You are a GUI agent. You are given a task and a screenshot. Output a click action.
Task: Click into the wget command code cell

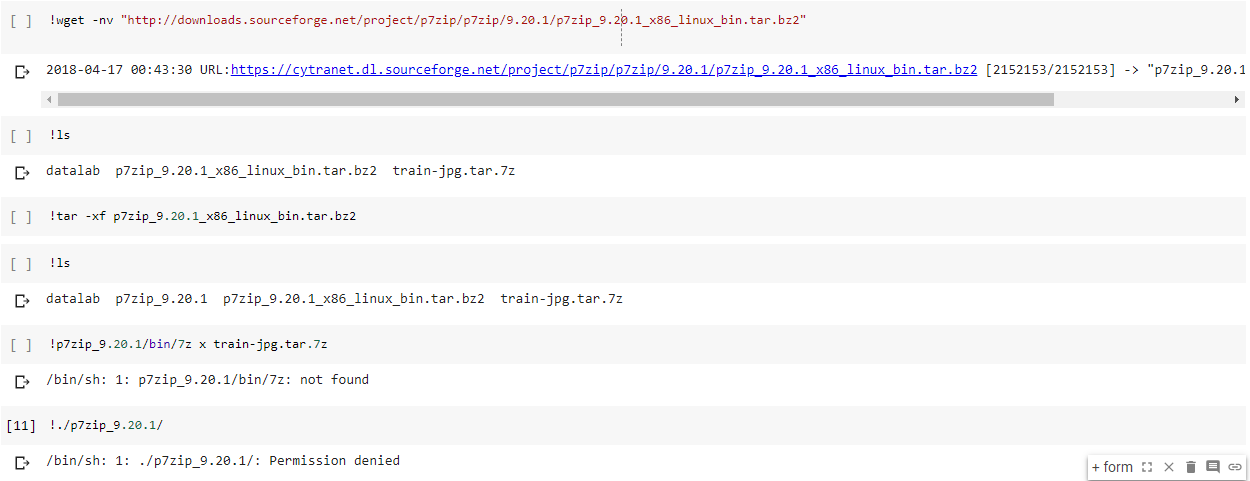click(900, 21)
